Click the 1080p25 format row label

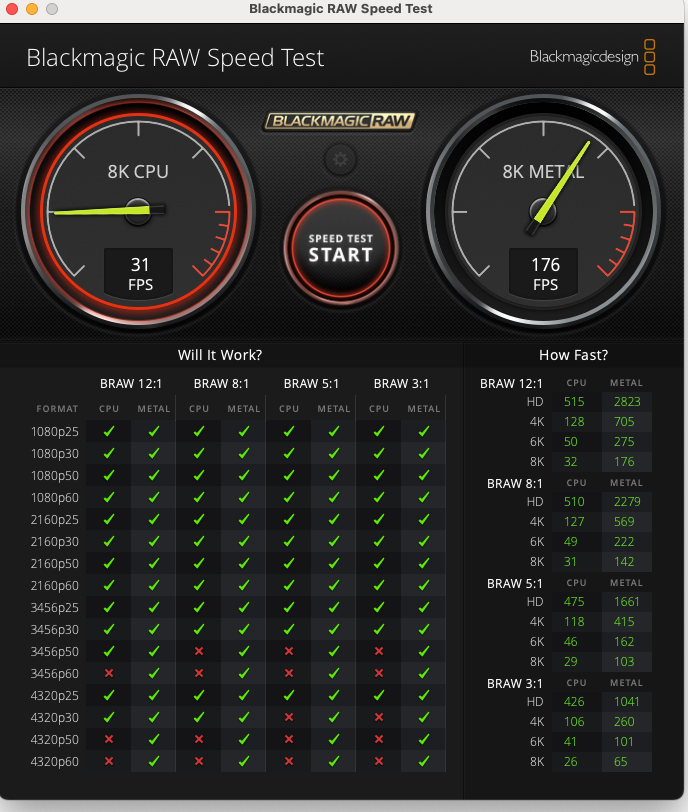pos(55,431)
